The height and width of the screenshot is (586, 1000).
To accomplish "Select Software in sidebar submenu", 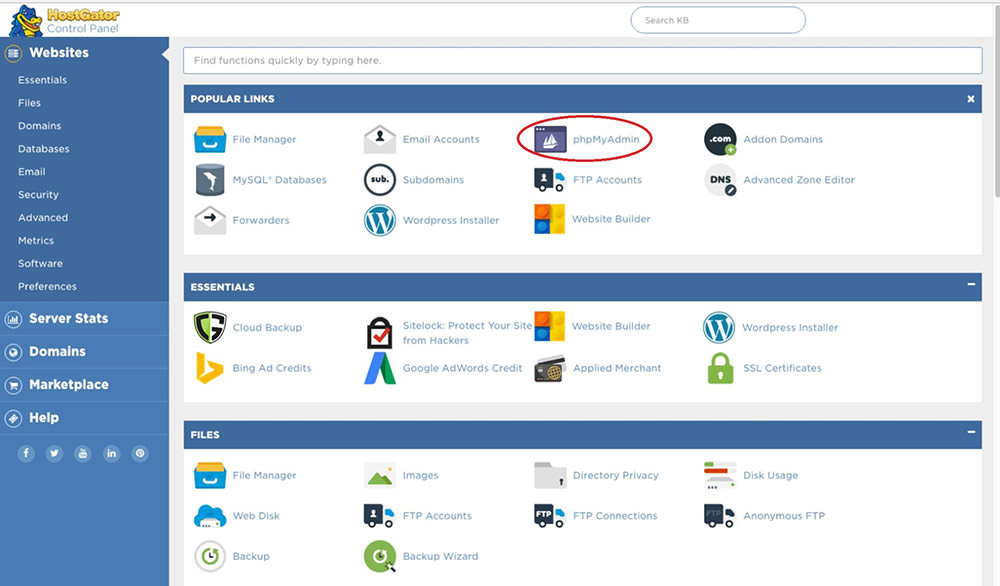I will click(x=40, y=263).
